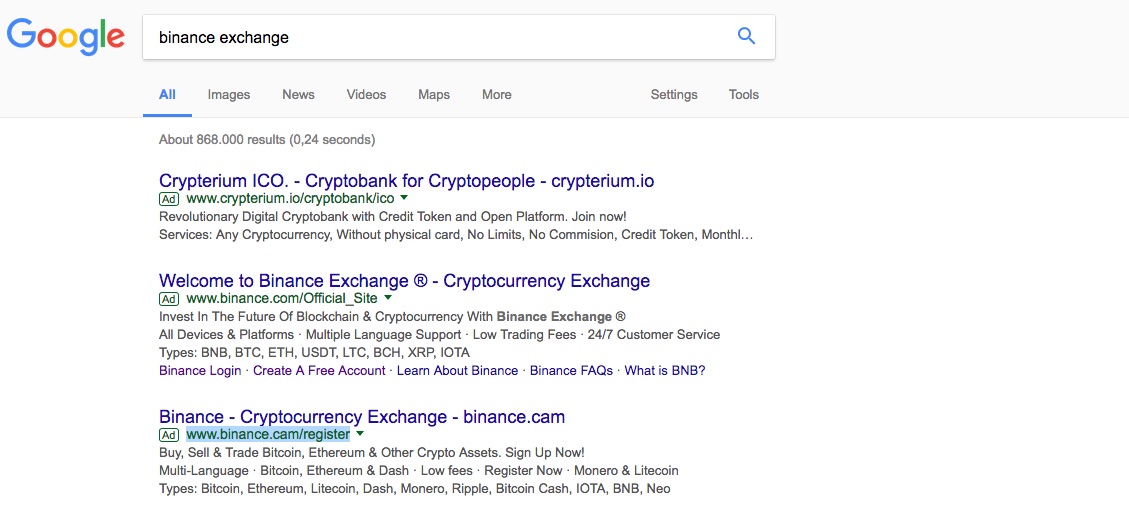This screenshot has height=516, width=1129.
Task: Open the Maps search tab
Action: pos(434,95)
